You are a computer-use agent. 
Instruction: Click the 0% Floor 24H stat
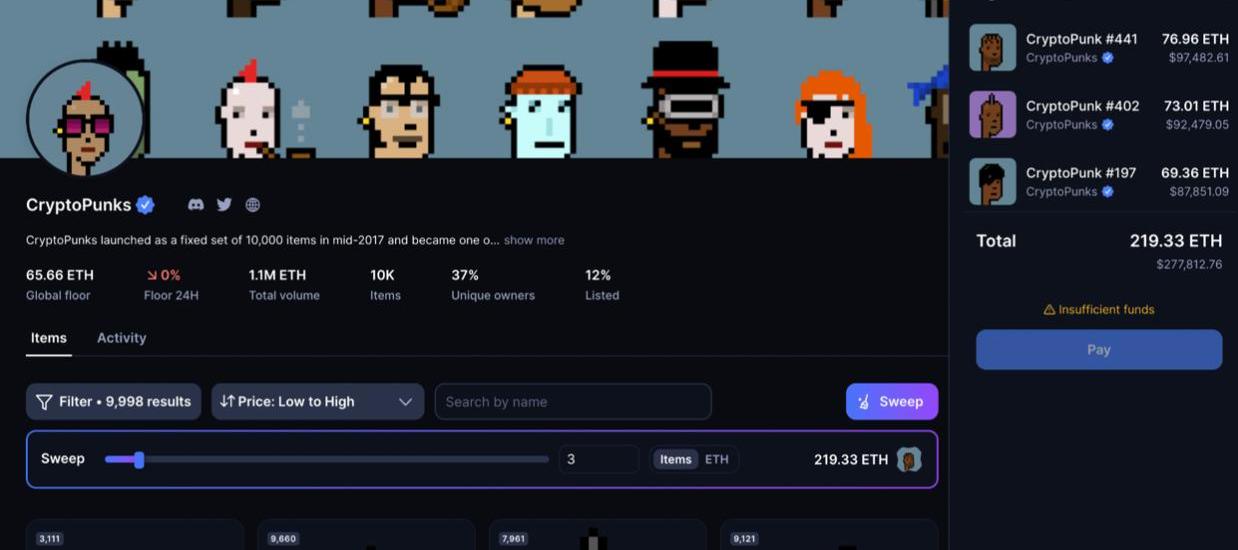point(171,284)
